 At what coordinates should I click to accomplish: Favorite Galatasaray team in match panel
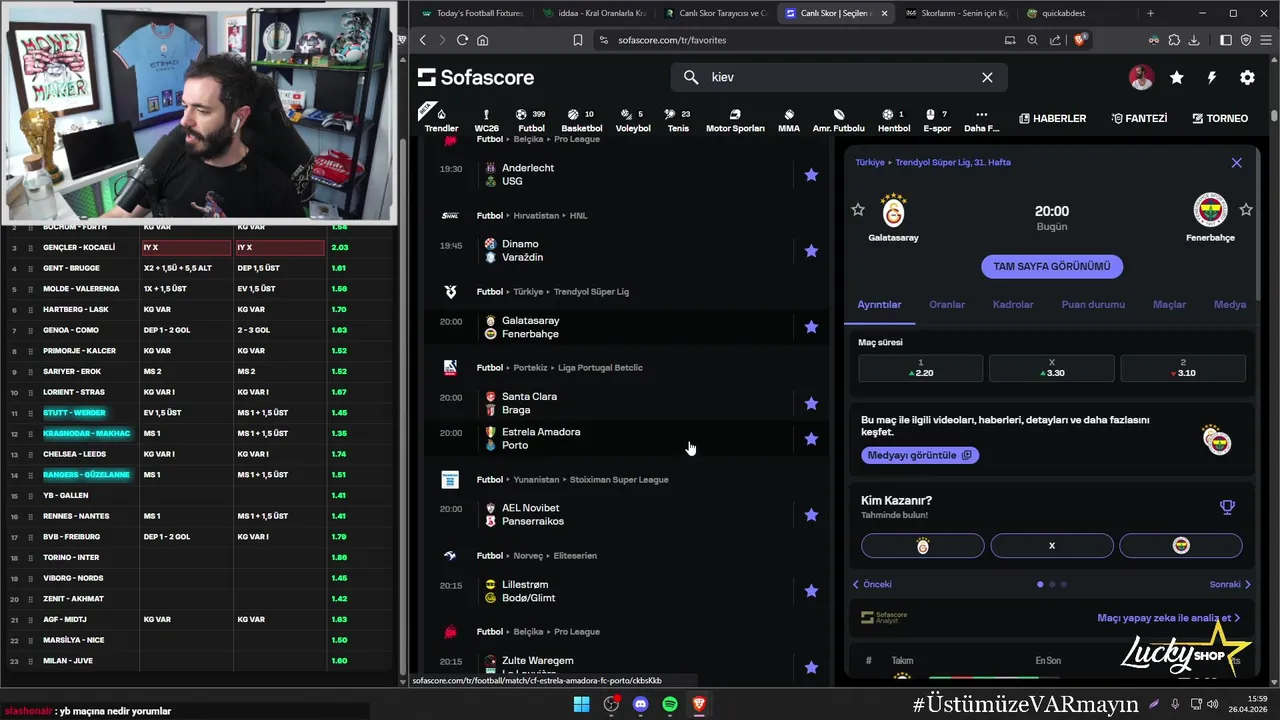858,210
